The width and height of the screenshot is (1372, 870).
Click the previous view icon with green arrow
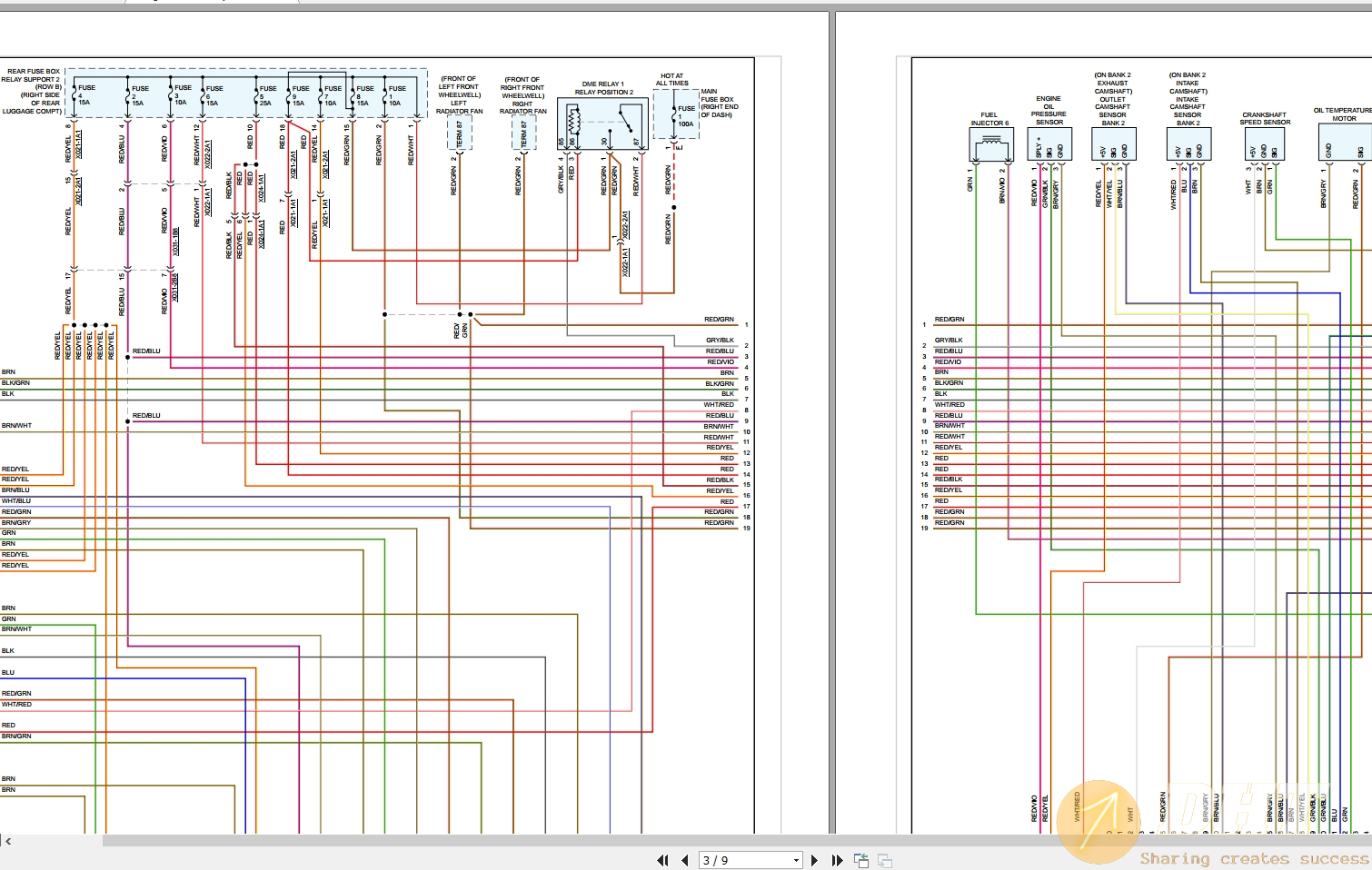coord(861,860)
